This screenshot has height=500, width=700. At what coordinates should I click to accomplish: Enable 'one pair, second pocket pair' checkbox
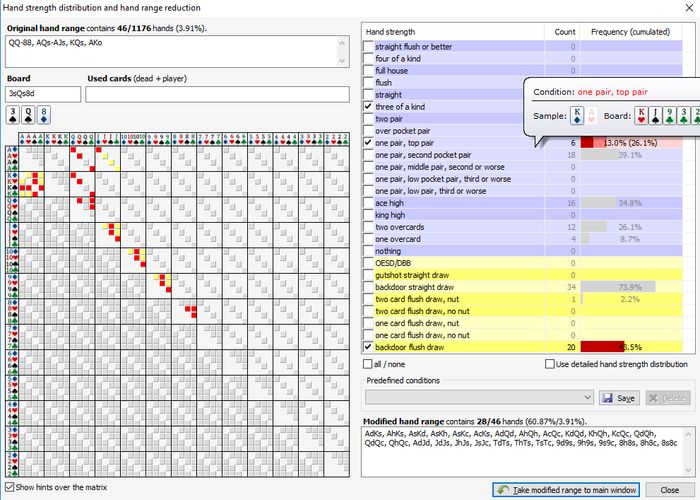point(368,155)
